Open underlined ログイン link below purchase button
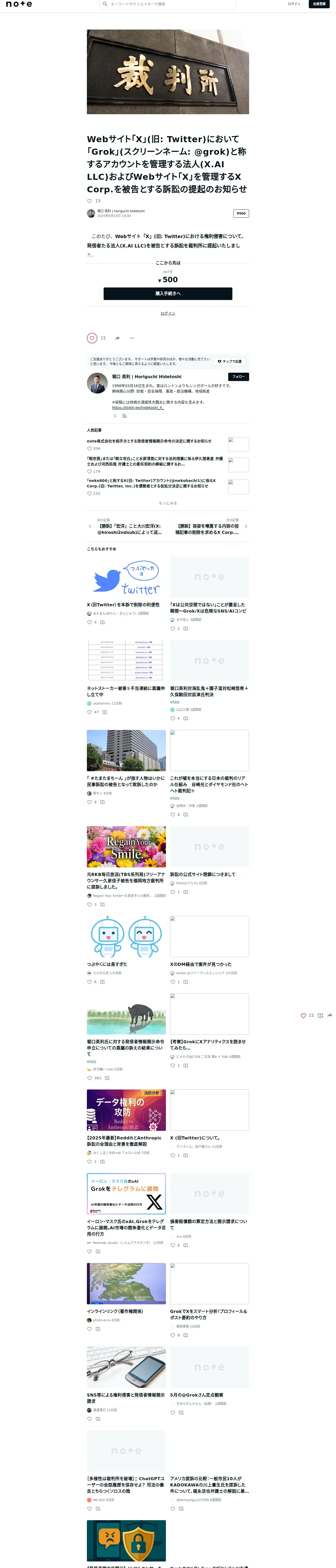The width and height of the screenshot is (336, 1568). 168,314
